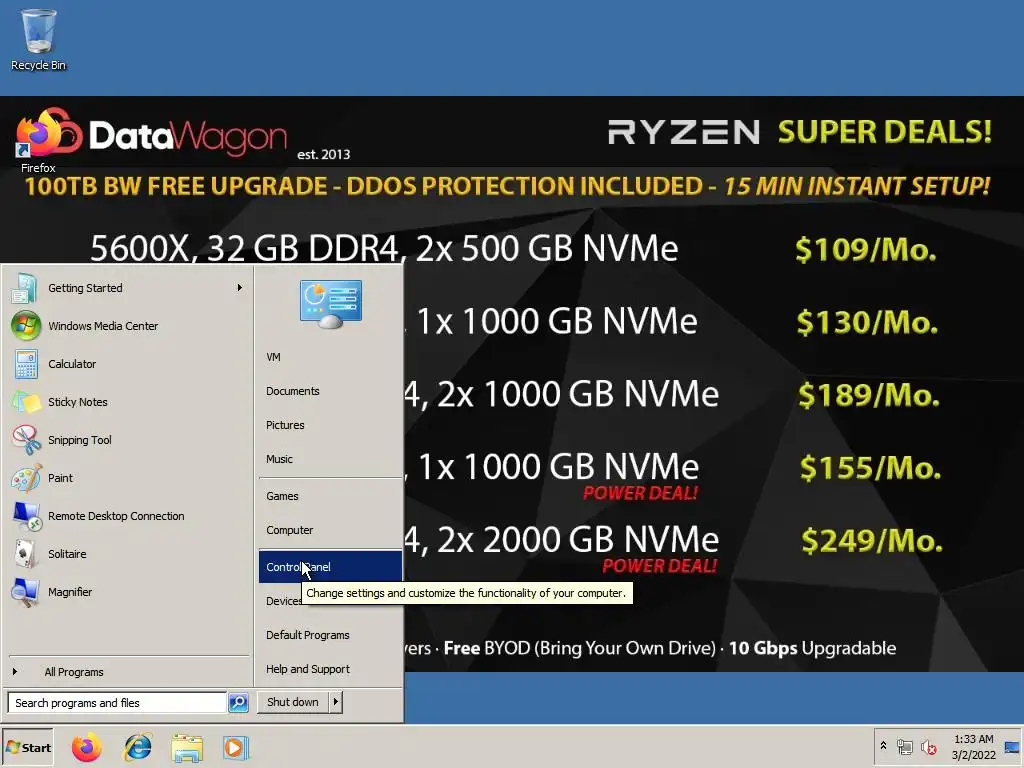Screen dimensions: 1024x768
Task: Launch Firefox from the taskbar
Action: click(x=87, y=748)
